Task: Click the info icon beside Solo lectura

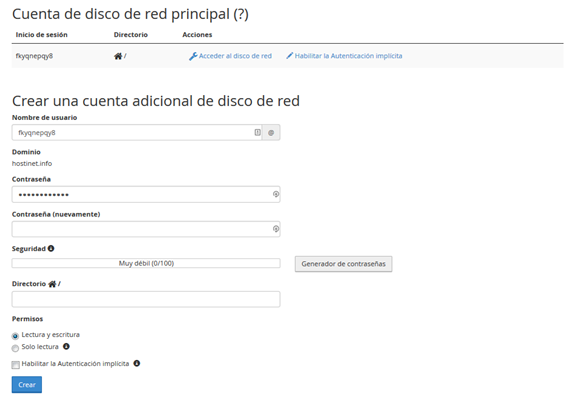Action: pyautogui.click(x=66, y=346)
